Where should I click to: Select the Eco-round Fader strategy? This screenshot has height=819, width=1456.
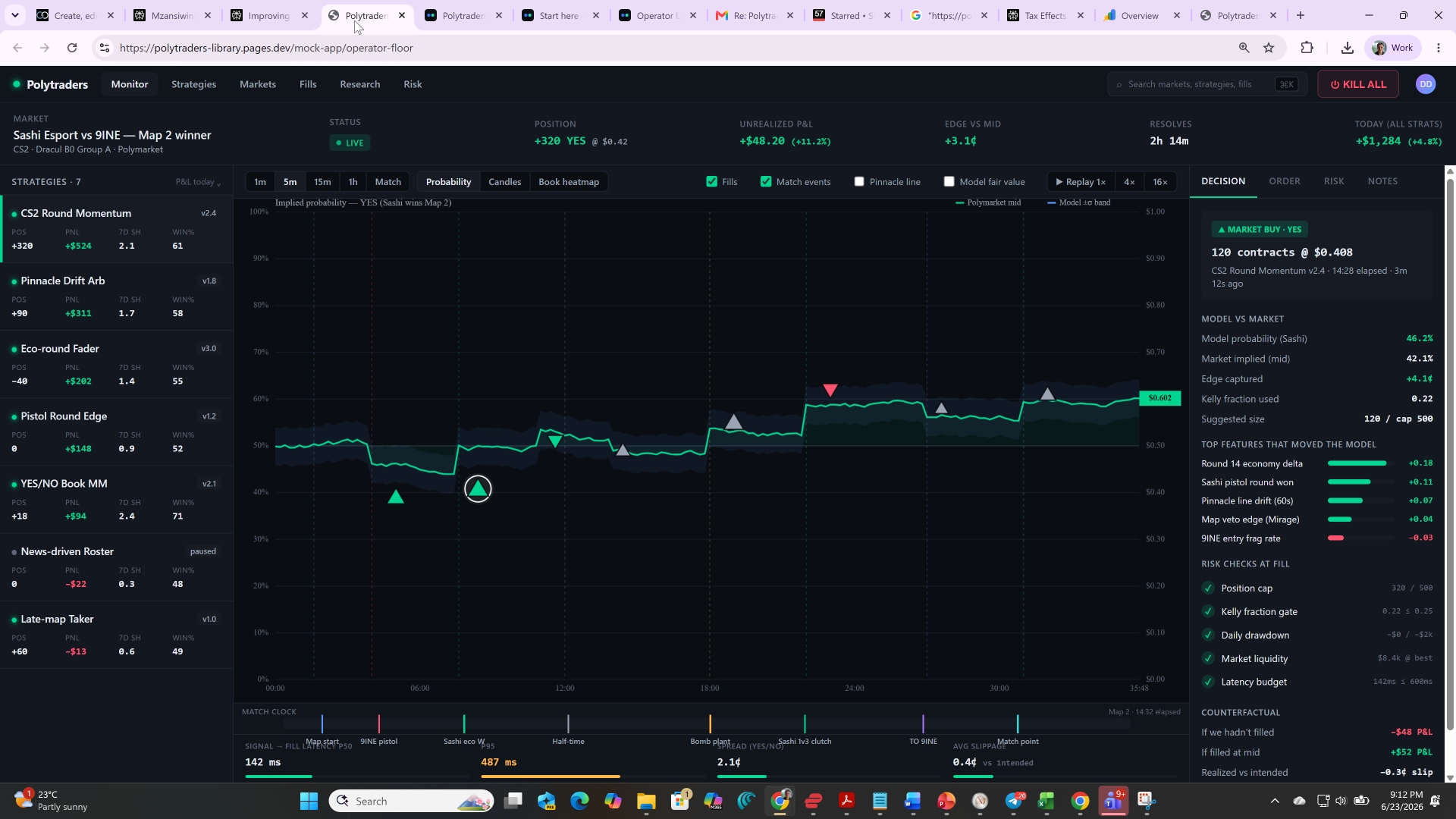point(117,364)
